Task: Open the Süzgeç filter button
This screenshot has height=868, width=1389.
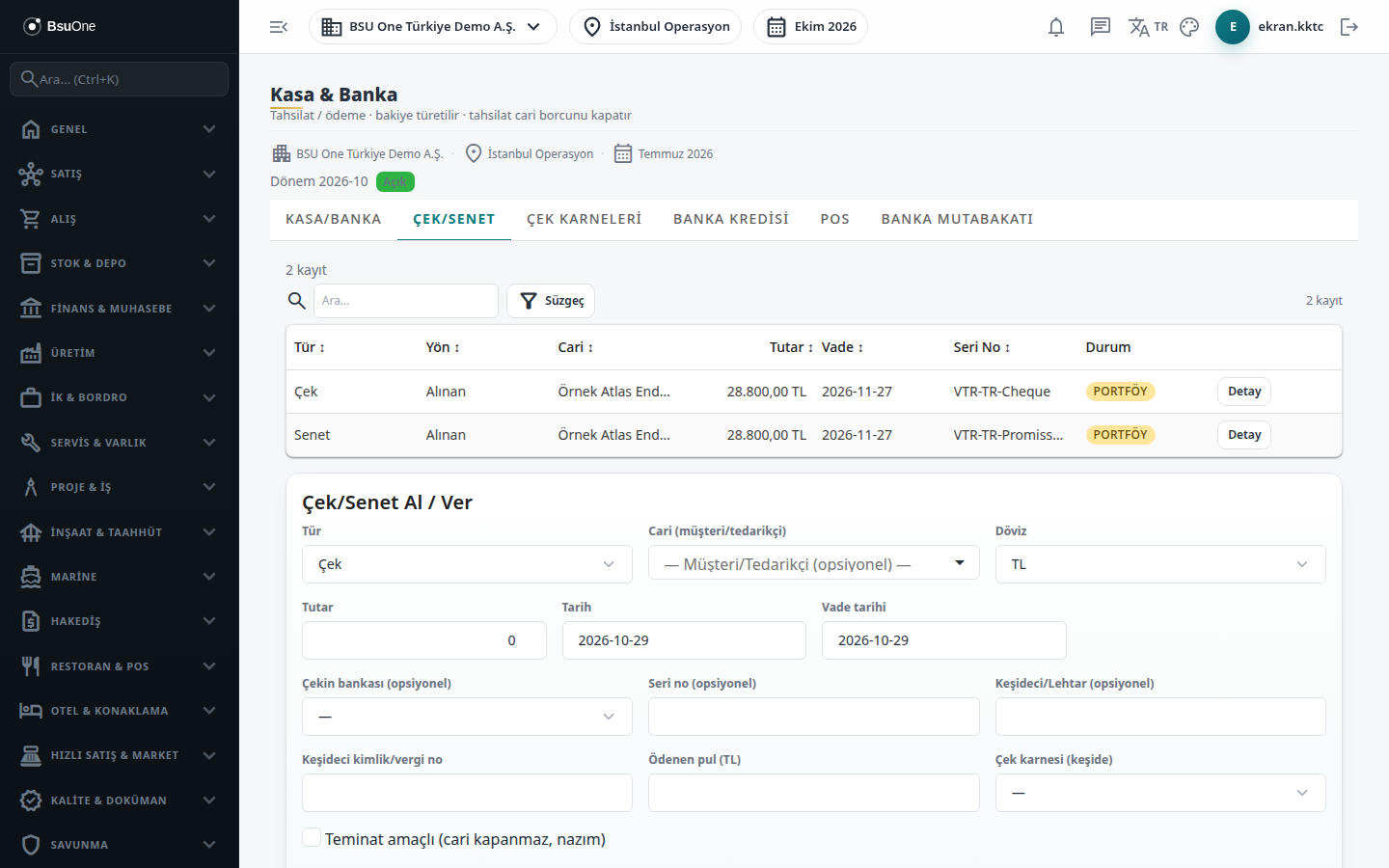Action: [551, 301]
